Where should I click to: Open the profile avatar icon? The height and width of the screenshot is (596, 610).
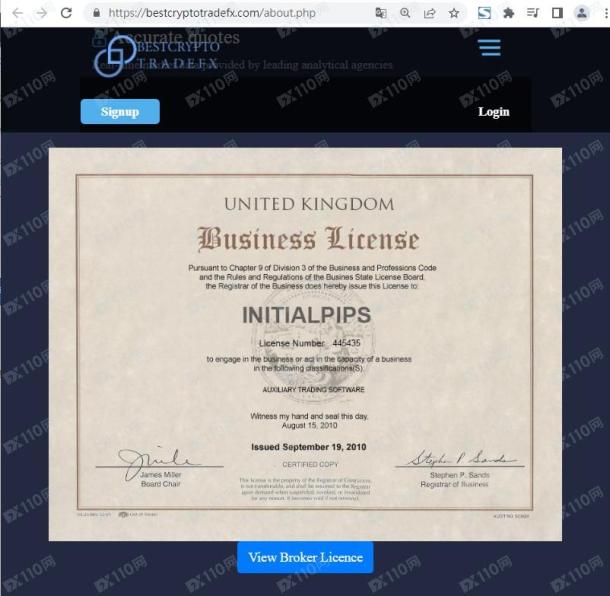582,13
